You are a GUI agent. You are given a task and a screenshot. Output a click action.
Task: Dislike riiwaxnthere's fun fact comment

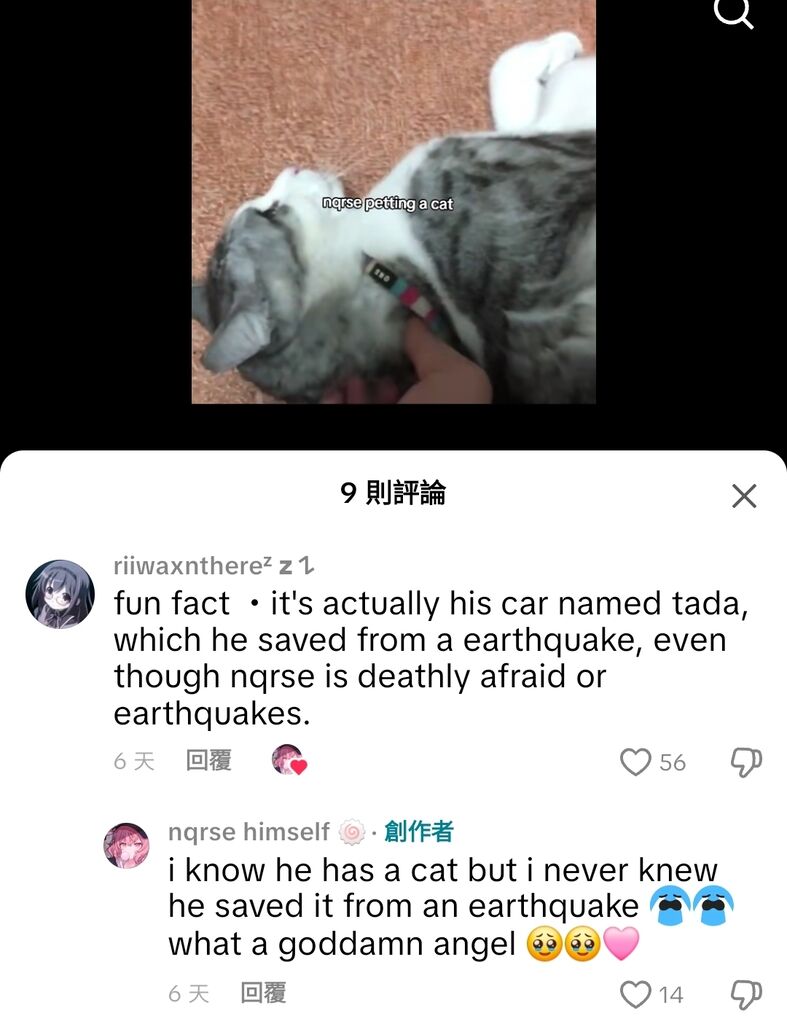(745, 762)
